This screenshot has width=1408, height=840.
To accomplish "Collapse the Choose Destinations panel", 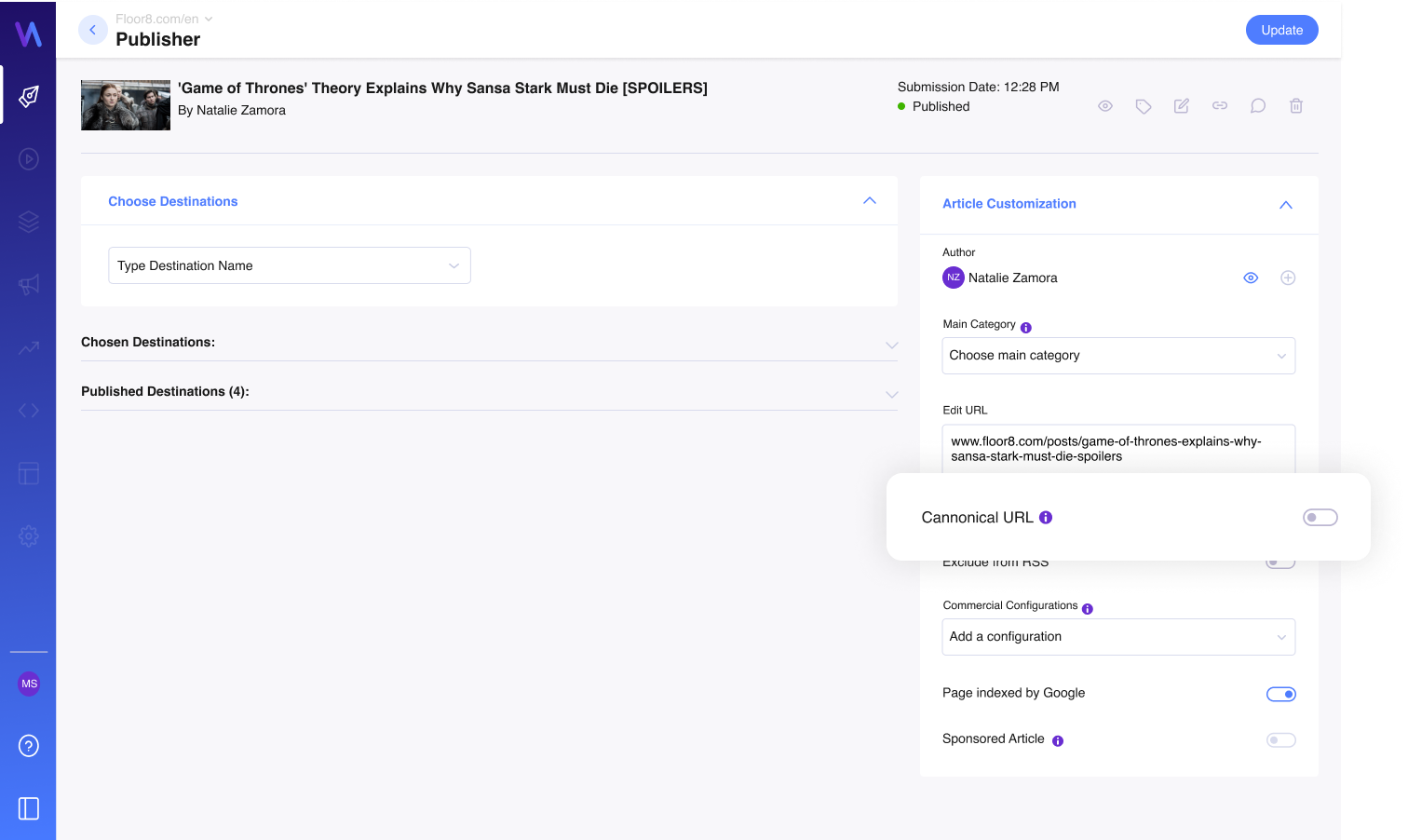I will click(870, 201).
